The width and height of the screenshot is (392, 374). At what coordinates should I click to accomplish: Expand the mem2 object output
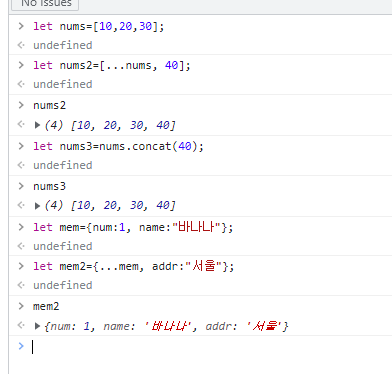37,326
